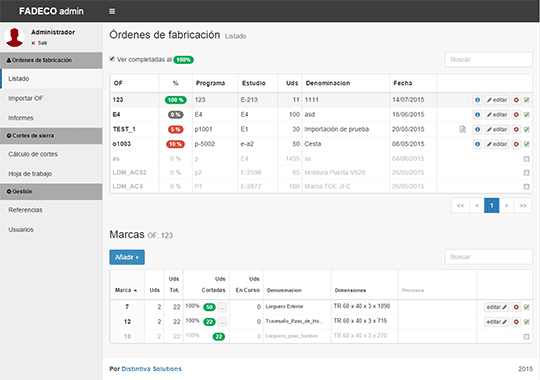
Task: Go to next page with '>' button
Action: click(506, 206)
